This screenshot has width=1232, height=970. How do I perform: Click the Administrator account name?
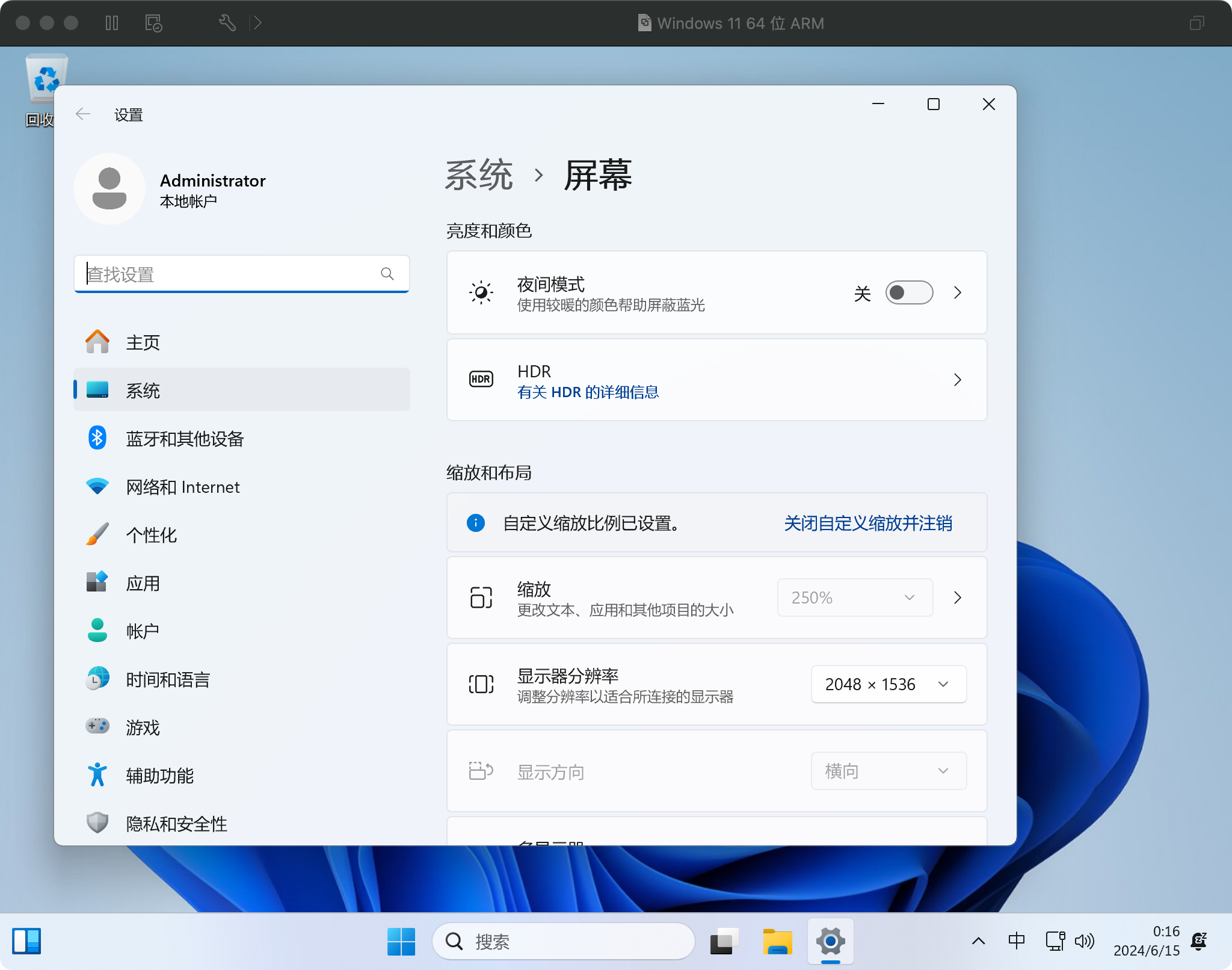pyautogui.click(x=212, y=181)
